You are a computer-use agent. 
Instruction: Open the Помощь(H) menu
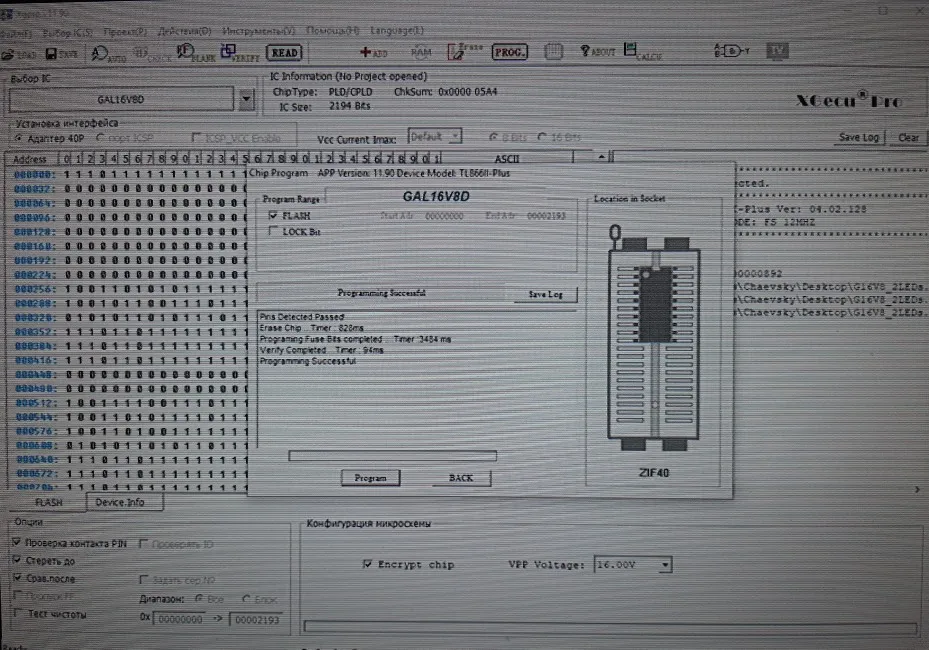pyautogui.click(x=332, y=30)
